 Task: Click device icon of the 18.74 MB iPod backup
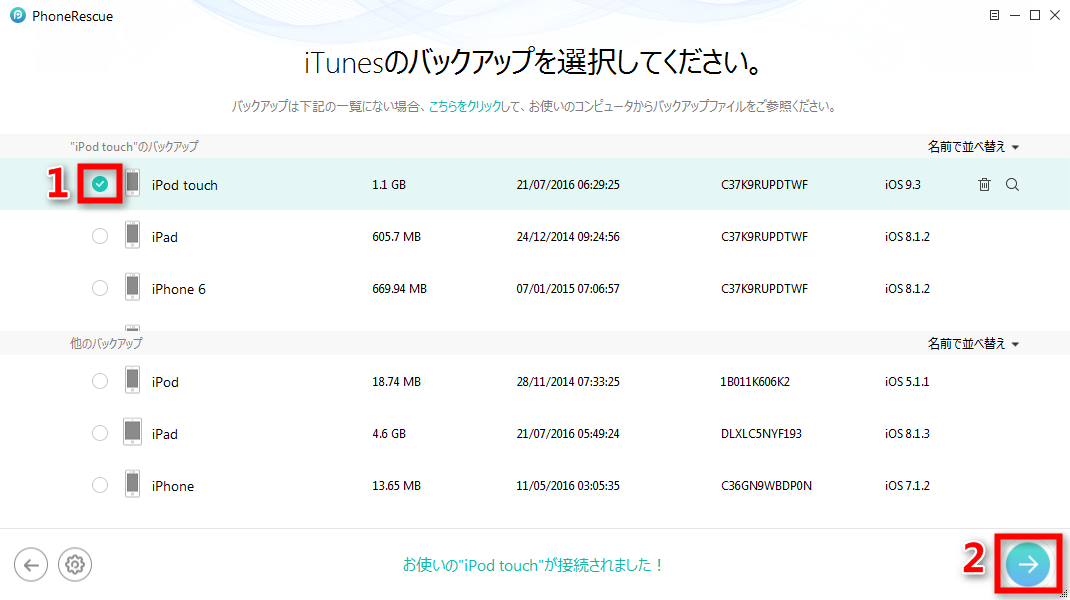[132, 380]
